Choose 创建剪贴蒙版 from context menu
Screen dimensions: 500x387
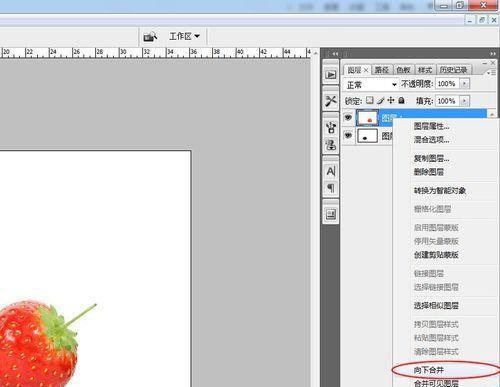(x=436, y=255)
